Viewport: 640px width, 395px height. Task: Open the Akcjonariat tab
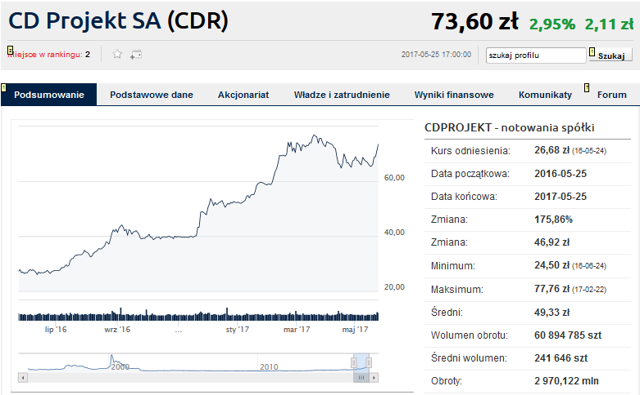(243, 95)
